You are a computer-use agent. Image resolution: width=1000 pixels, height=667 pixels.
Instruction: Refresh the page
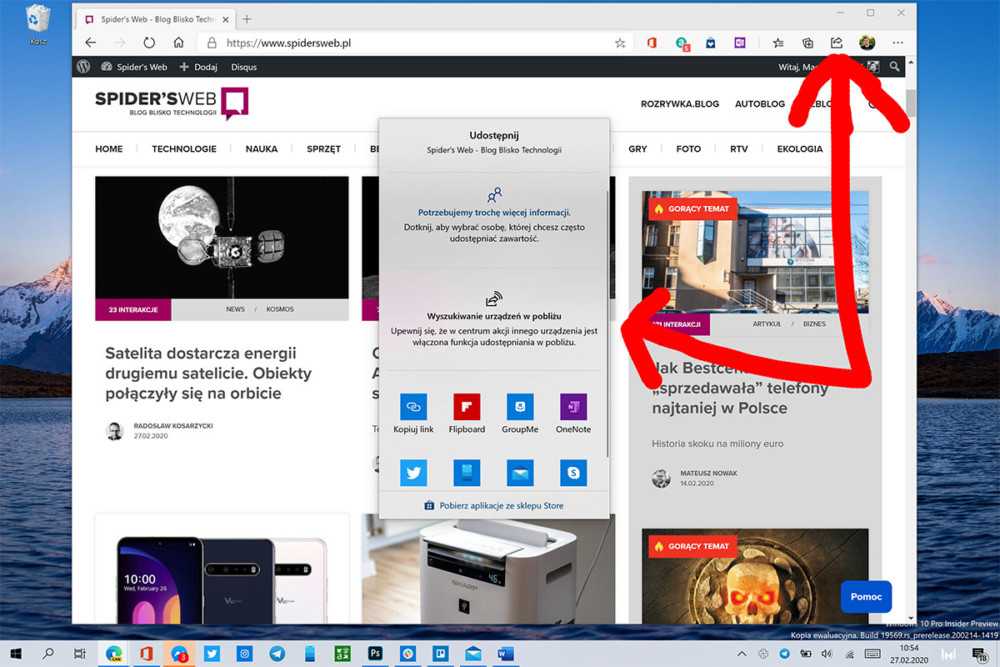tap(149, 43)
